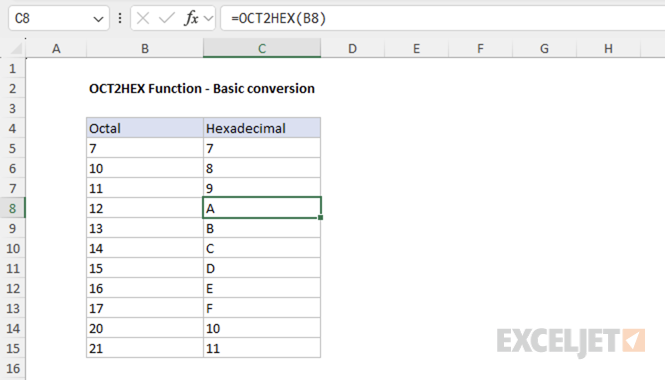Click the Cancel (X) icon in formula bar
The width and height of the screenshot is (665, 380).
coord(143,18)
